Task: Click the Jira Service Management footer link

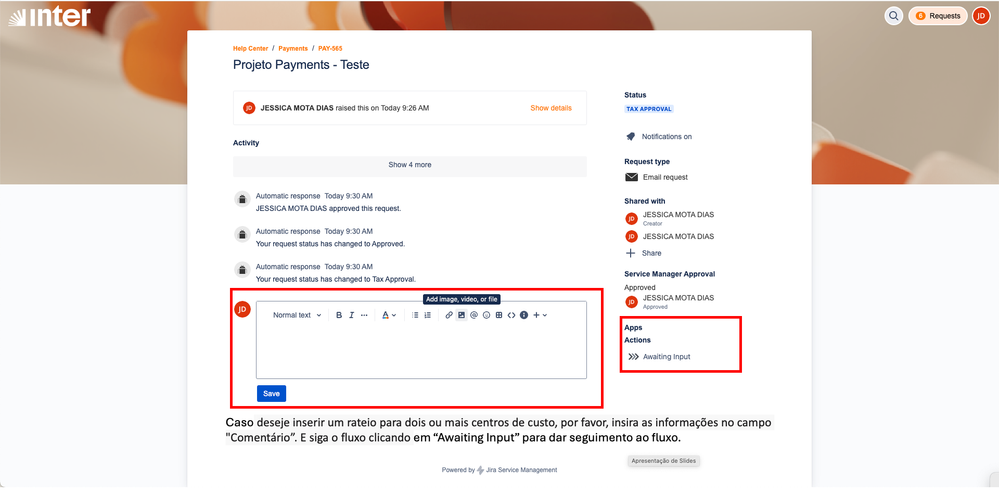Action: pos(521,470)
